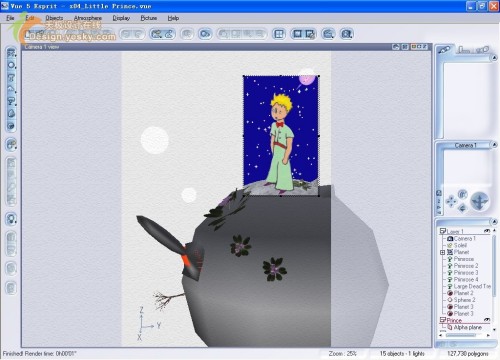Collapse the layers panel with its arrow
Image resolution: width=500 pixels, height=360 pixels.
point(494,222)
